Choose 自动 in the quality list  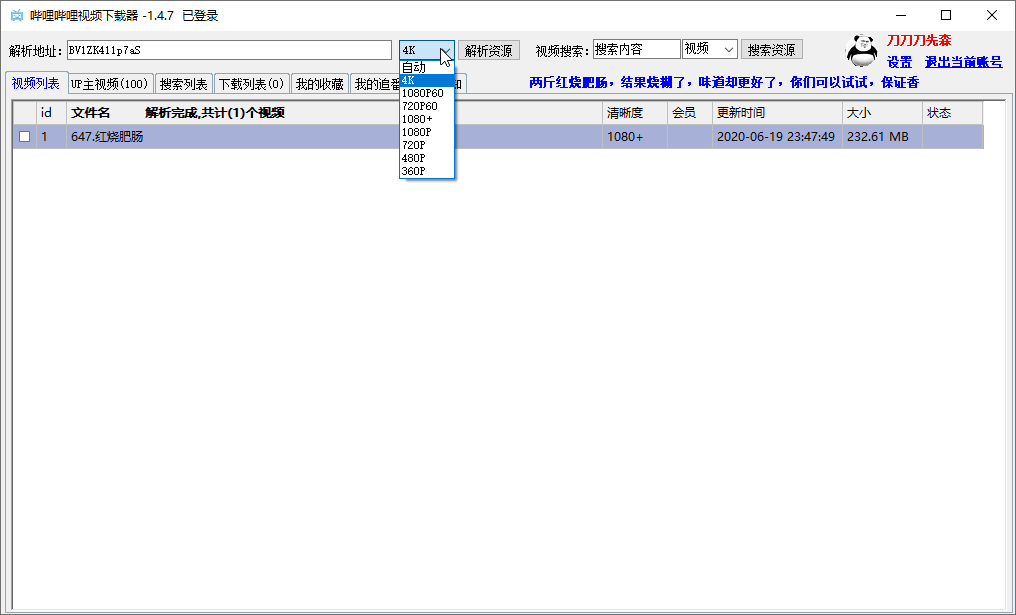[414, 67]
